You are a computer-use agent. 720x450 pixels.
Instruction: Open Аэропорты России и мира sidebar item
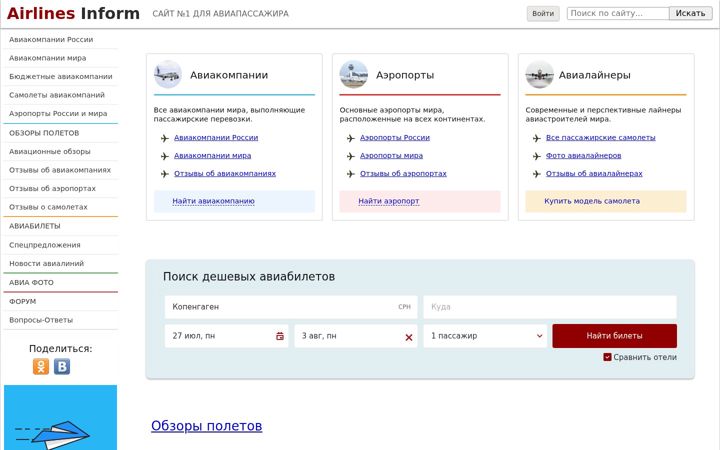click(60, 113)
